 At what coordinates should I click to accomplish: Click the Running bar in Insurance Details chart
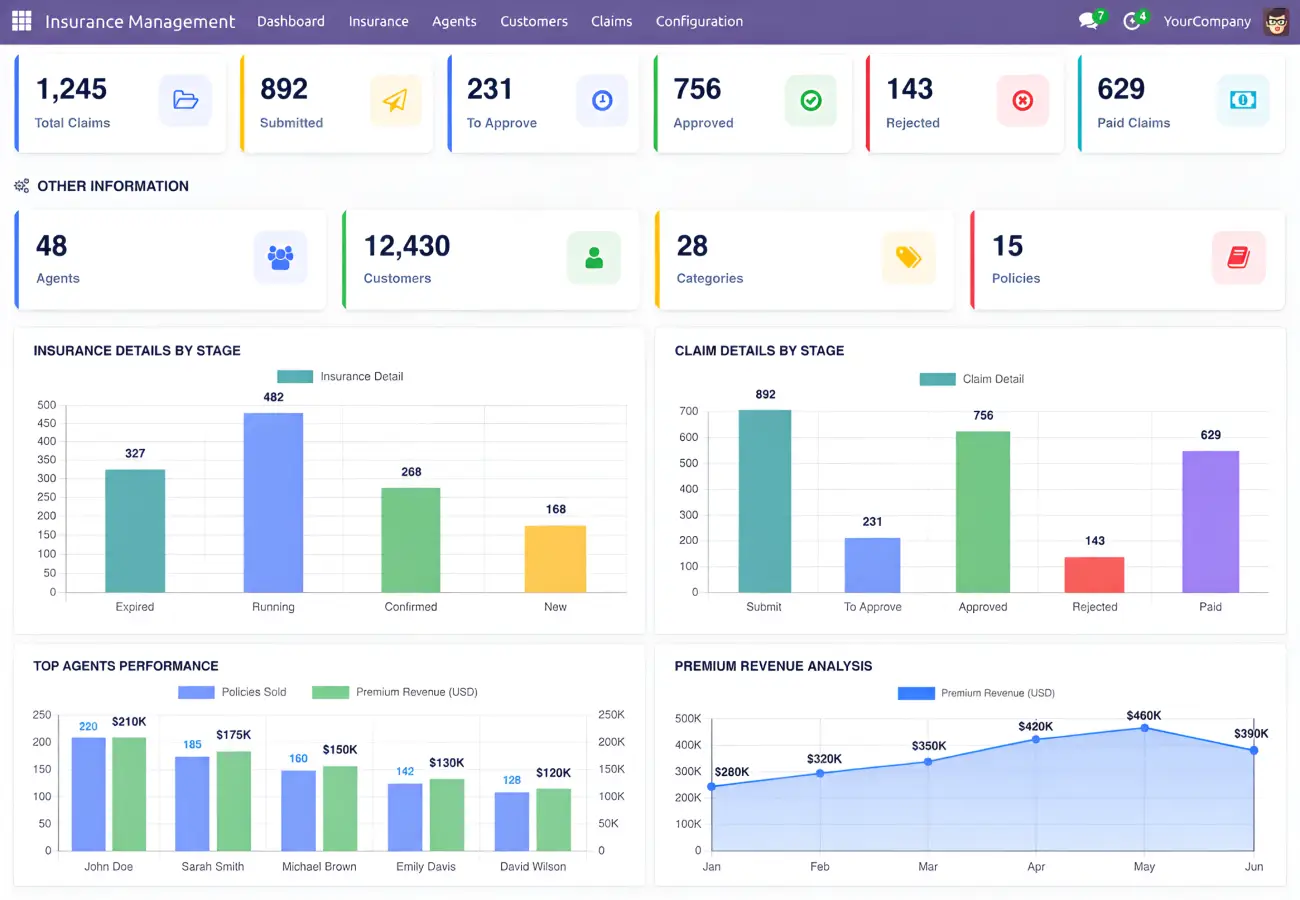pos(273,502)
